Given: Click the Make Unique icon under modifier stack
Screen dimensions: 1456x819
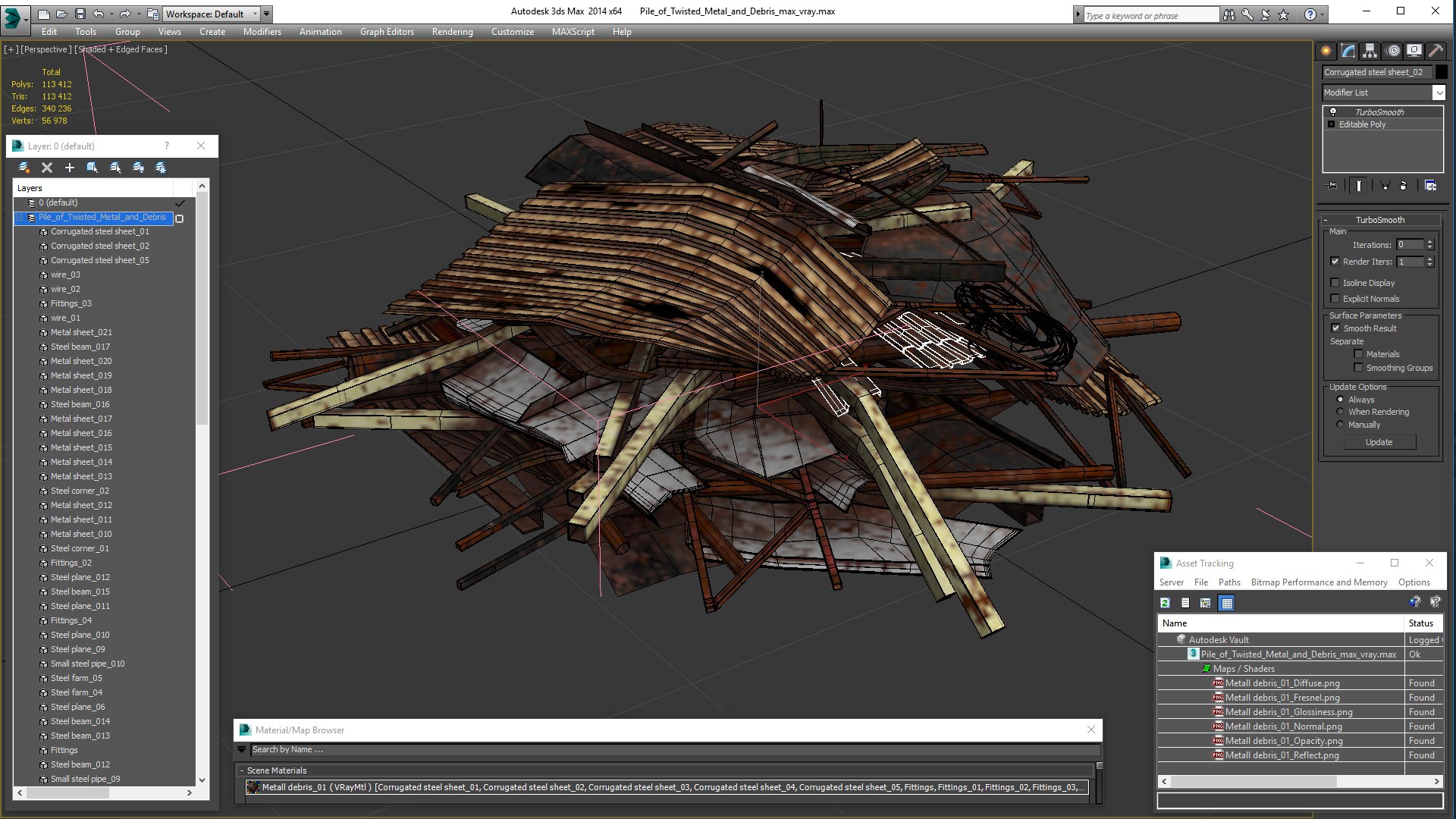Looking at the screenshot, I should (x=1384, y=186).
